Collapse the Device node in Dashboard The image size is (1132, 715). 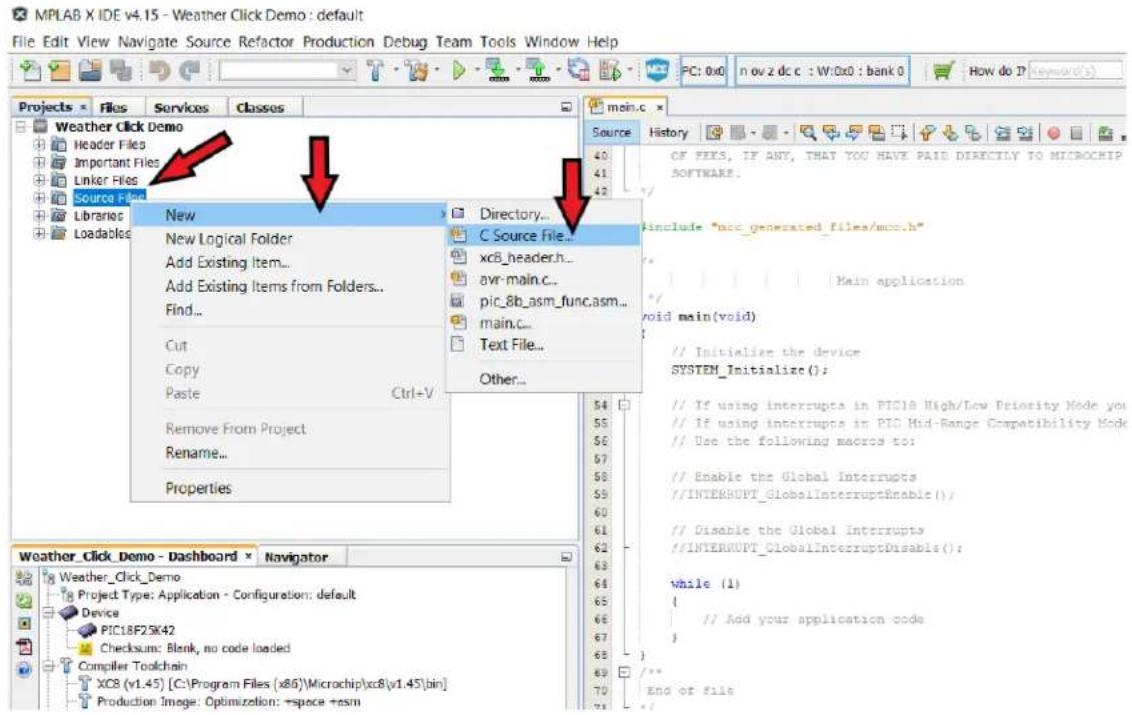point(48,612)
